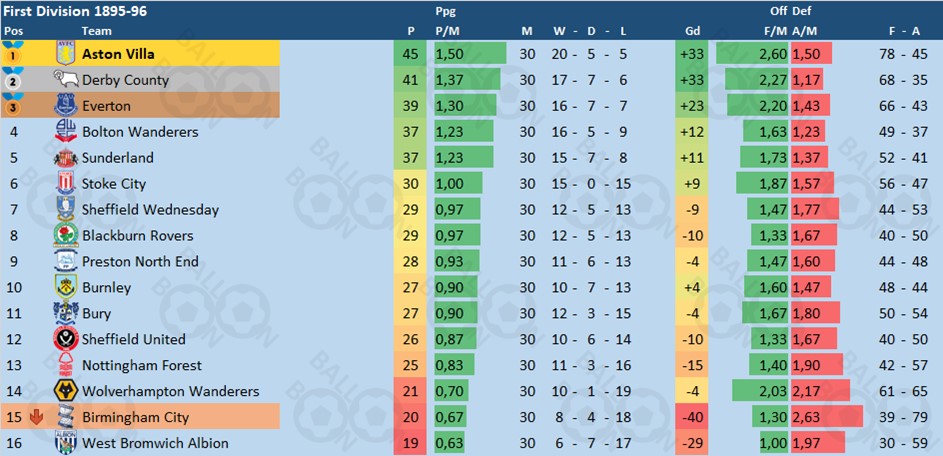Click the Sunderland club crest
Screen dimensions: 943x456
(66, 158)
